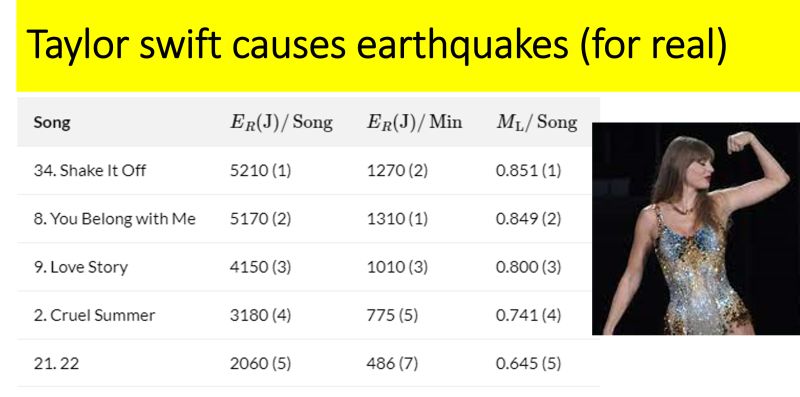Select the 775 (5) value for Cruel Summer
Viewport: 800px width, 397px height.
click(x=392, y=315)
